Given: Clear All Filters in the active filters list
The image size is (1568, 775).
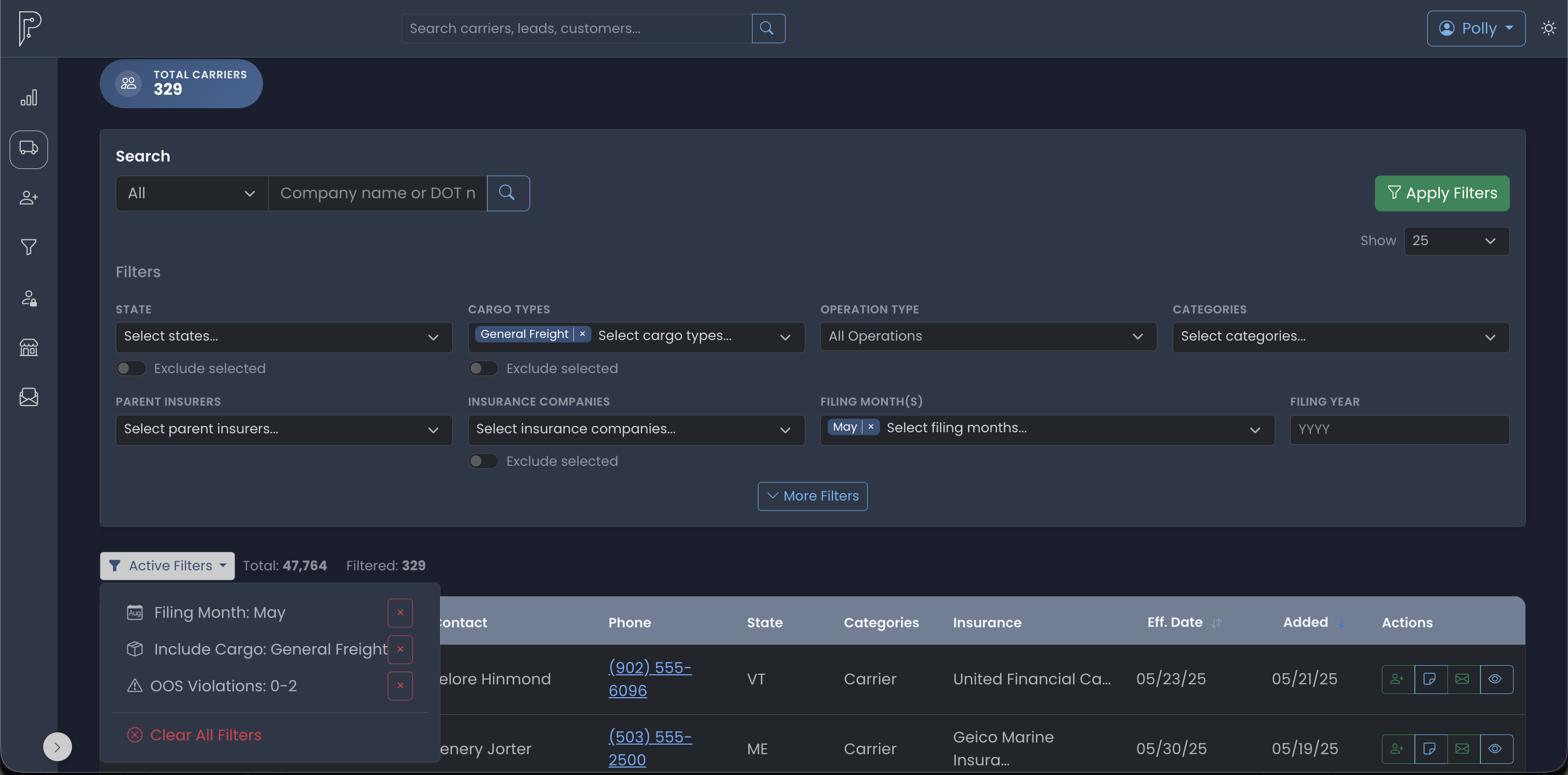Looking at the screenshot, I should pos(206,735).
